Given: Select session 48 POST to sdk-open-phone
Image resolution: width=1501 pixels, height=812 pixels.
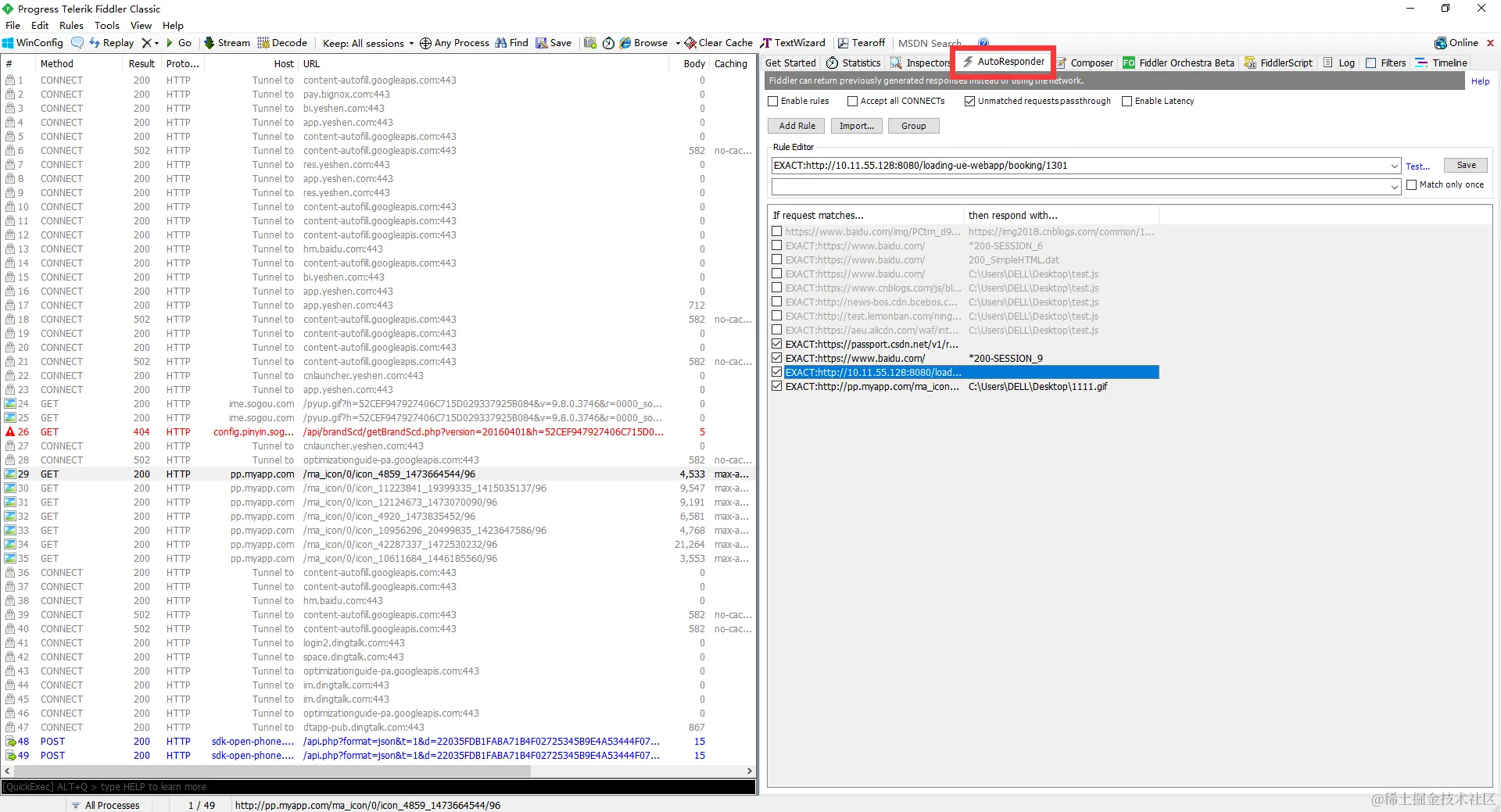Looking at the screenshot, I should tap(378, 742).
